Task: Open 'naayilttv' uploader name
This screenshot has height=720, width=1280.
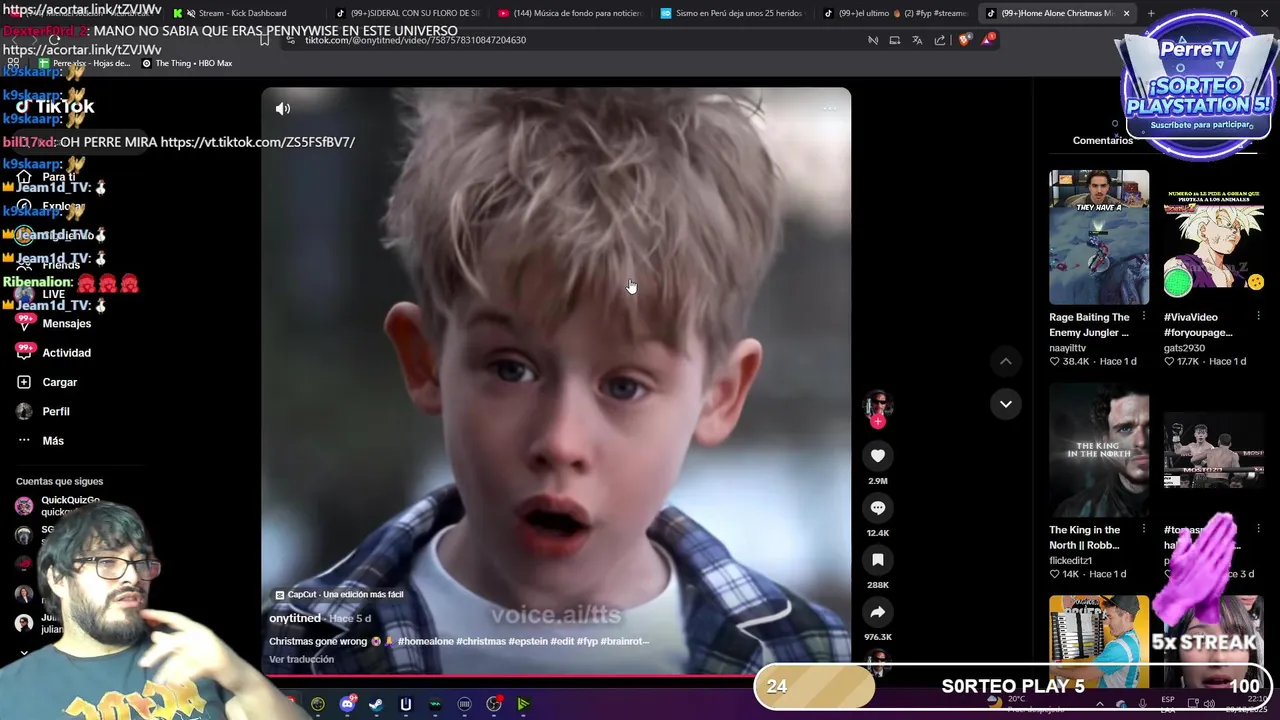Action: pos(1068,348)
